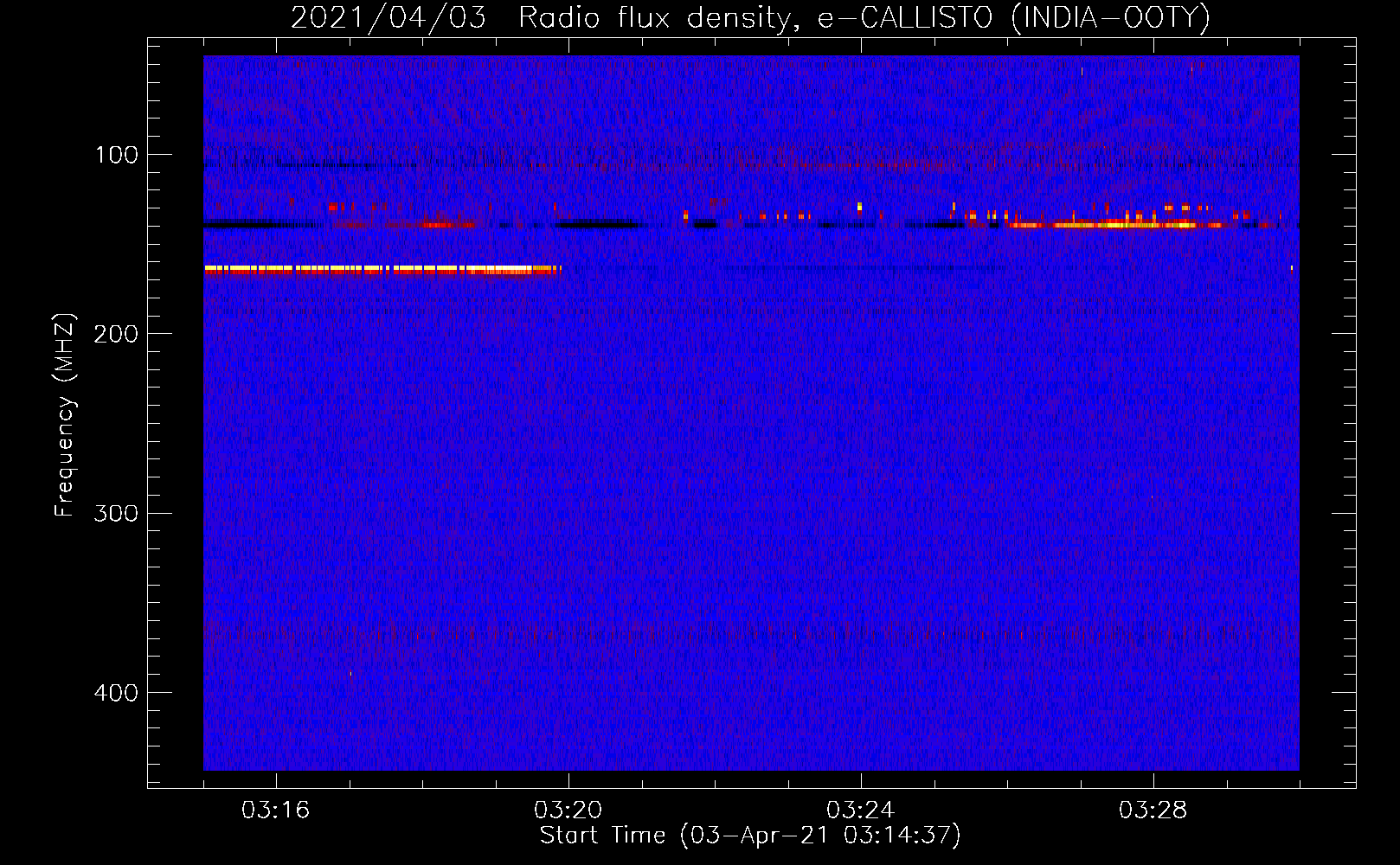
Task: Click the bright white-red emission band near 165 MHz
Action: [x=382, y=270]
